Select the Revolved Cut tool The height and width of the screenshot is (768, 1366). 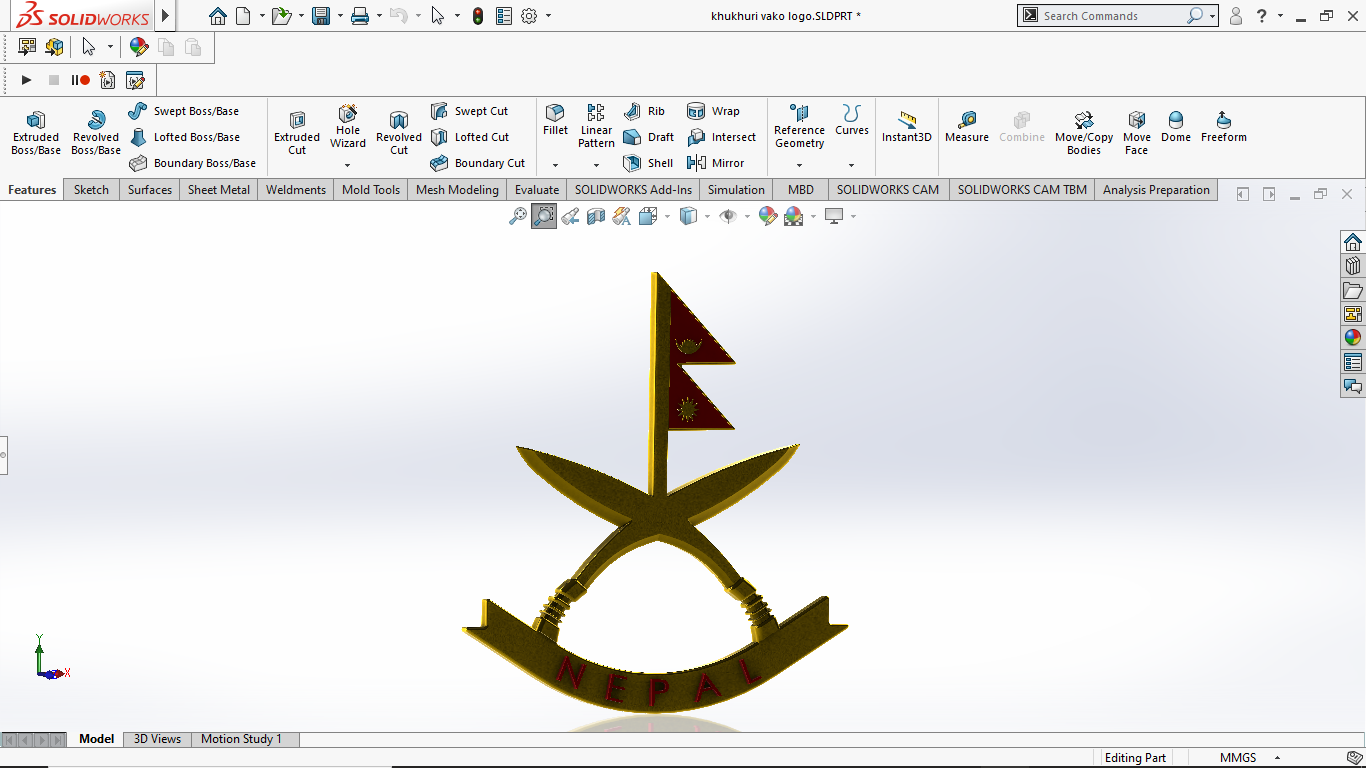pos(399,133)
